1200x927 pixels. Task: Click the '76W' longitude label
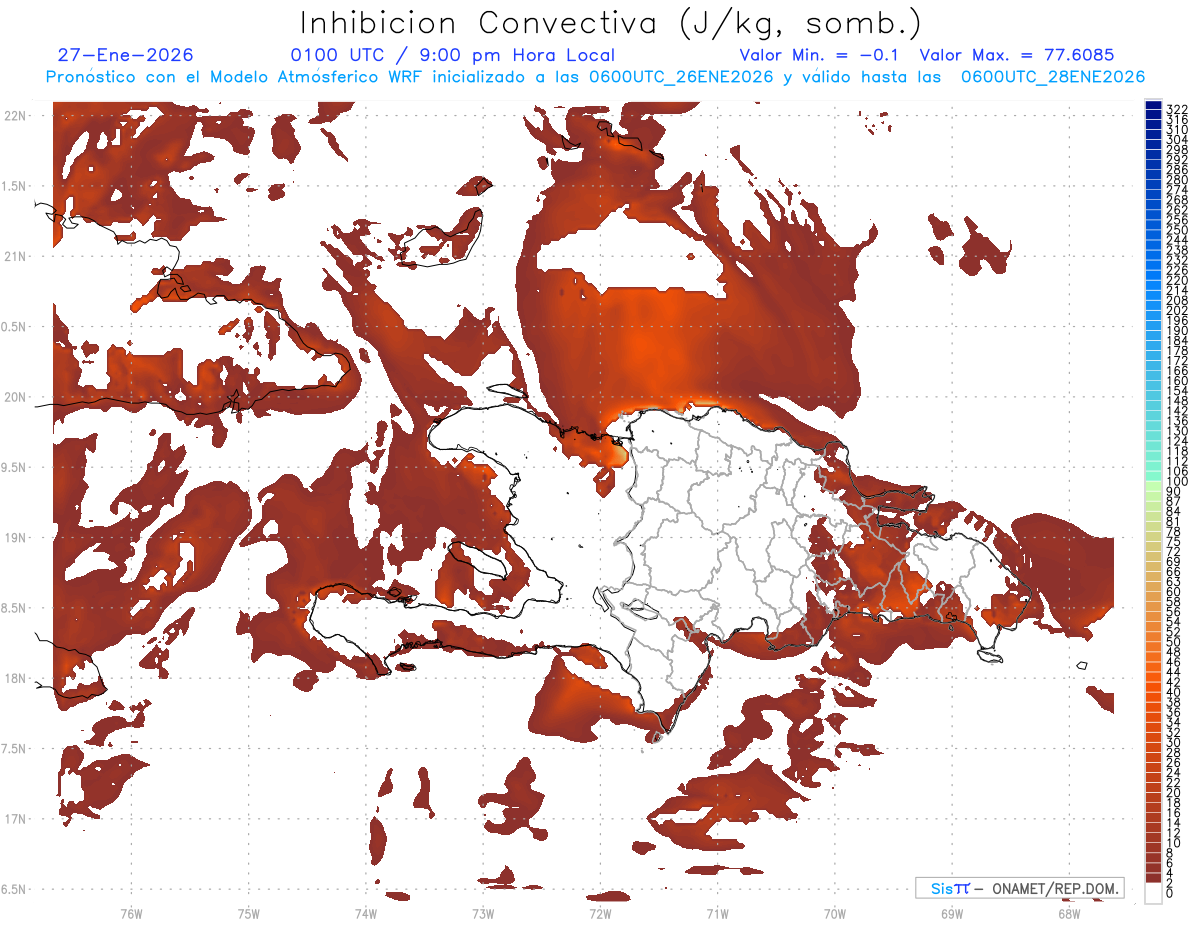131,913
